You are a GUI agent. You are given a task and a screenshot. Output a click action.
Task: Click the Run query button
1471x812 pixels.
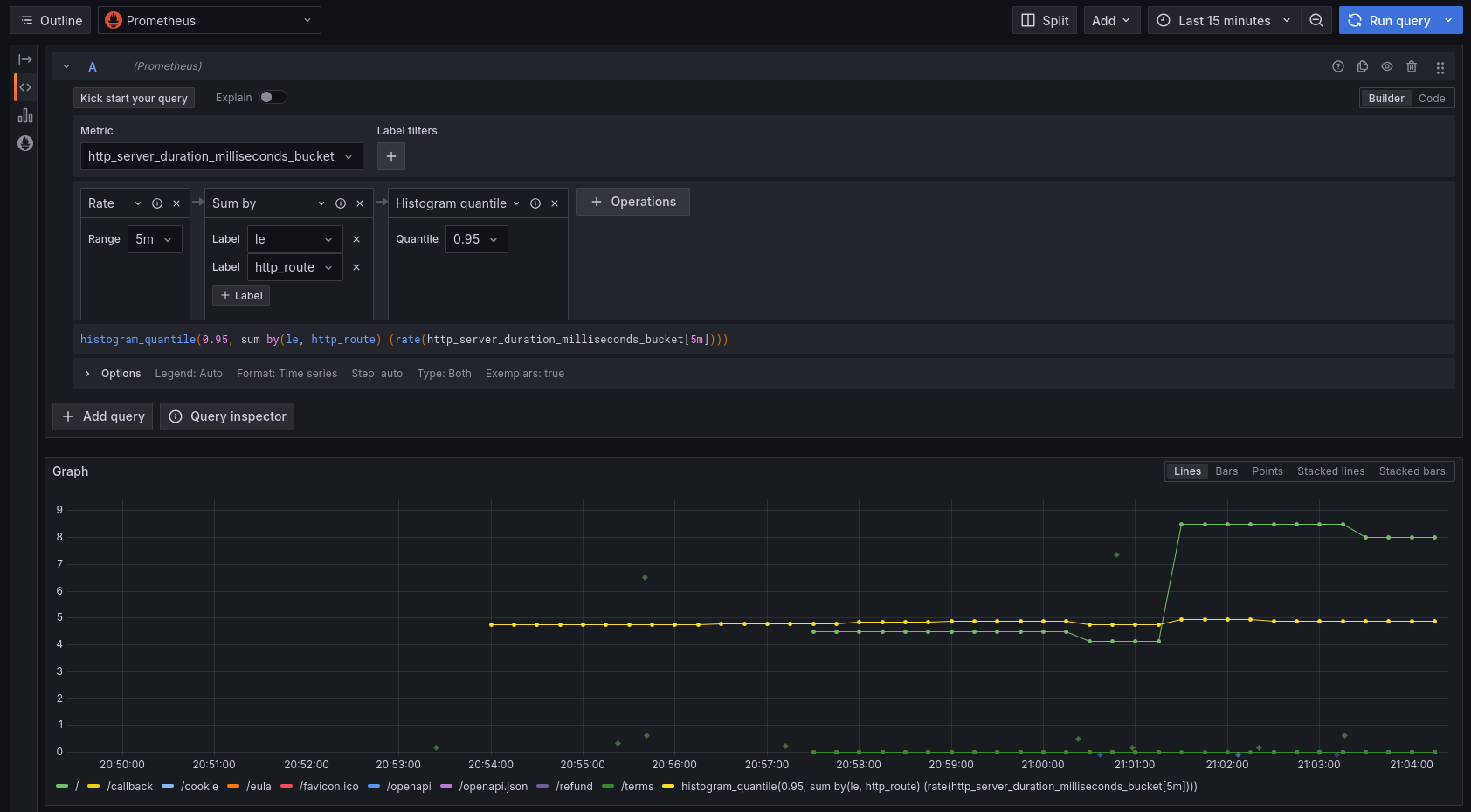point(1389,20)
